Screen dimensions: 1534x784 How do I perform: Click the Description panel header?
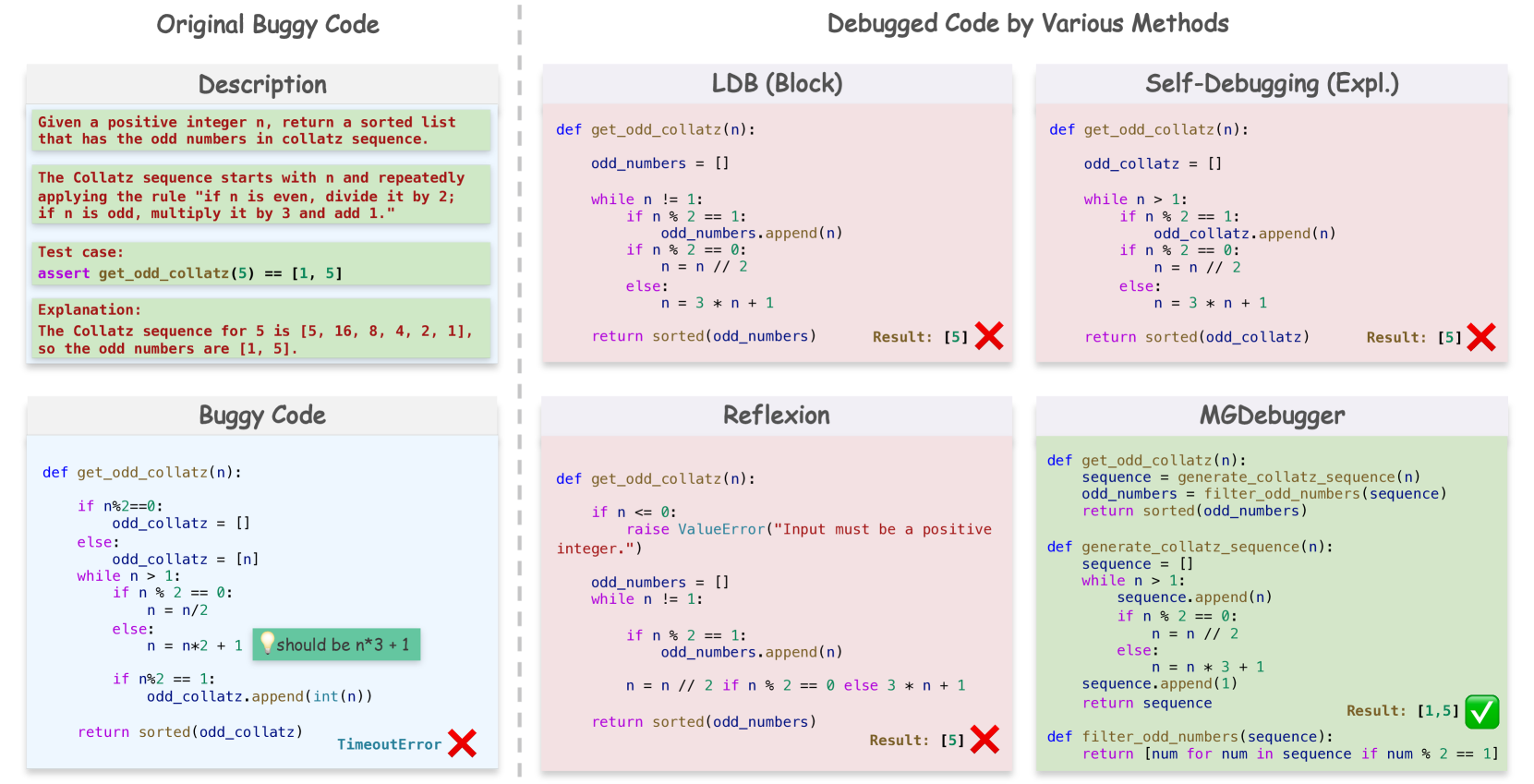tap(262, 85)
